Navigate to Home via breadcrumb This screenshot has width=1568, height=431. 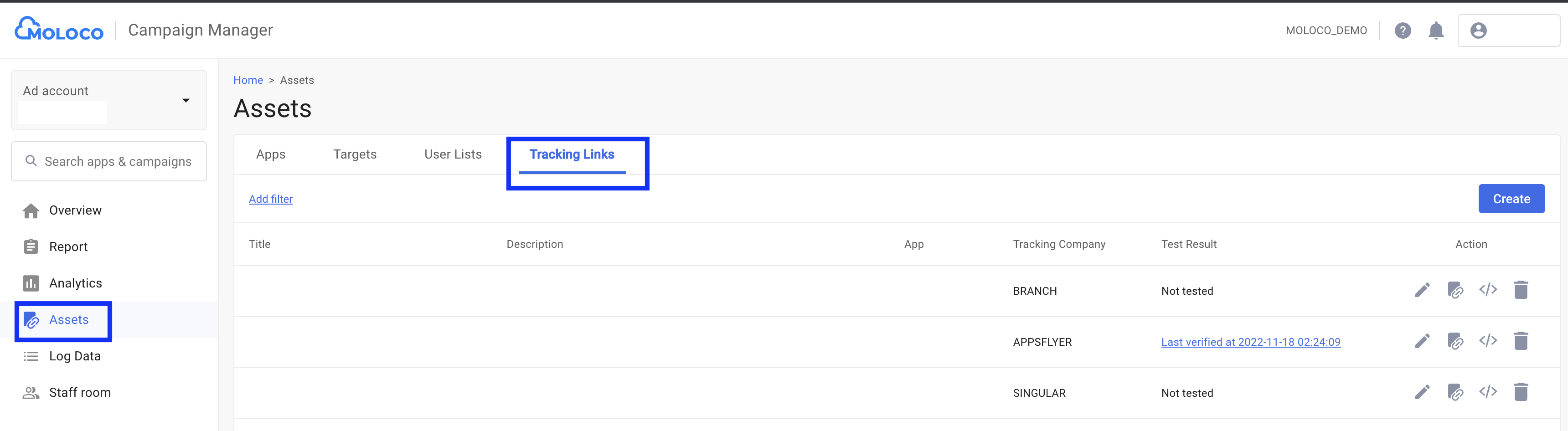248,80
